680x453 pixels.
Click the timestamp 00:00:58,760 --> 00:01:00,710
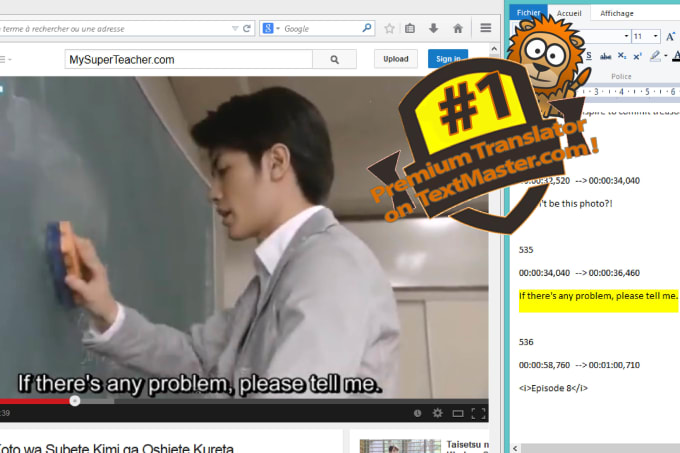579,365
